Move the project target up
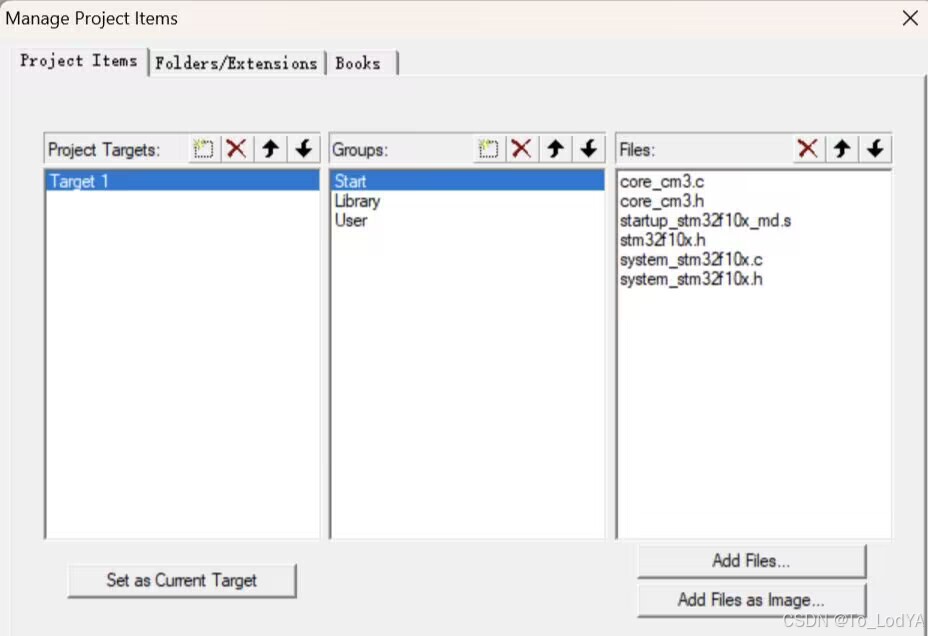Viewport: 928px width, 636px height. [270, 148]
